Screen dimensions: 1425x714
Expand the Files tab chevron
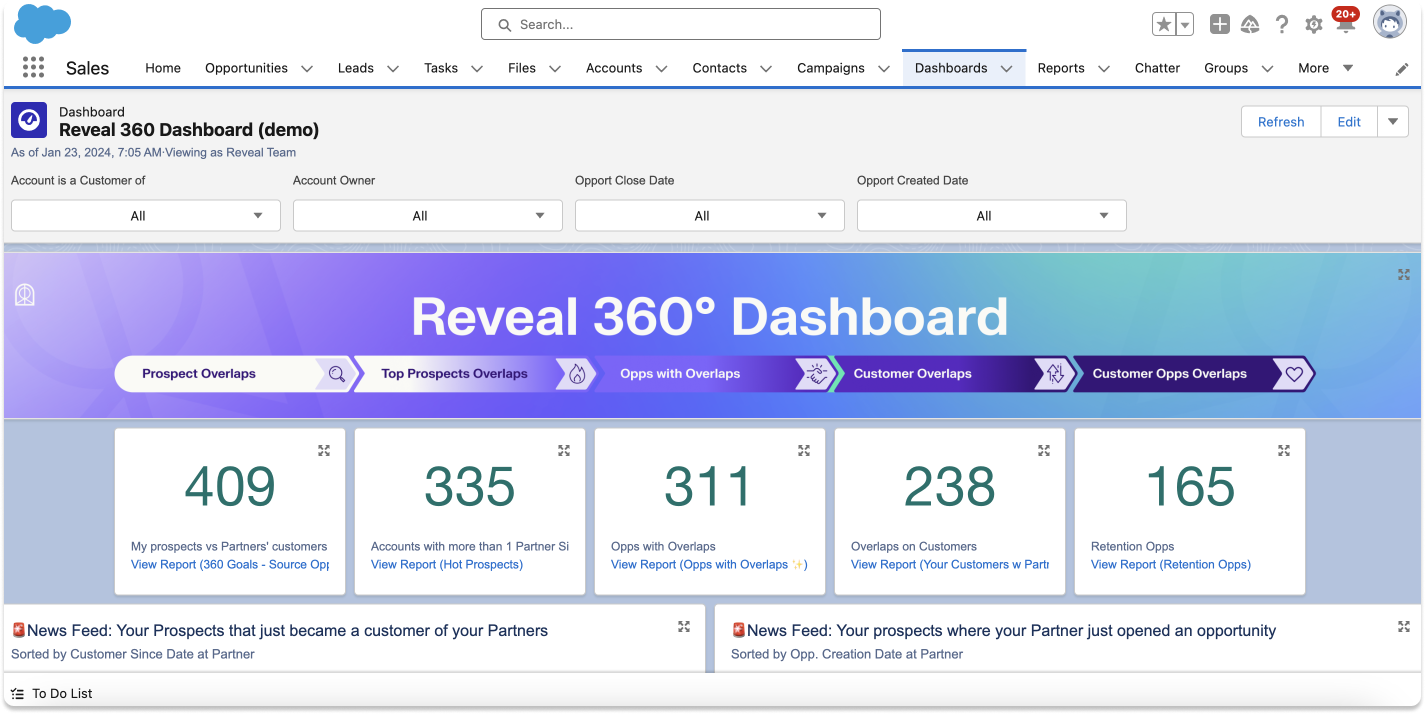tap(554, 69)
